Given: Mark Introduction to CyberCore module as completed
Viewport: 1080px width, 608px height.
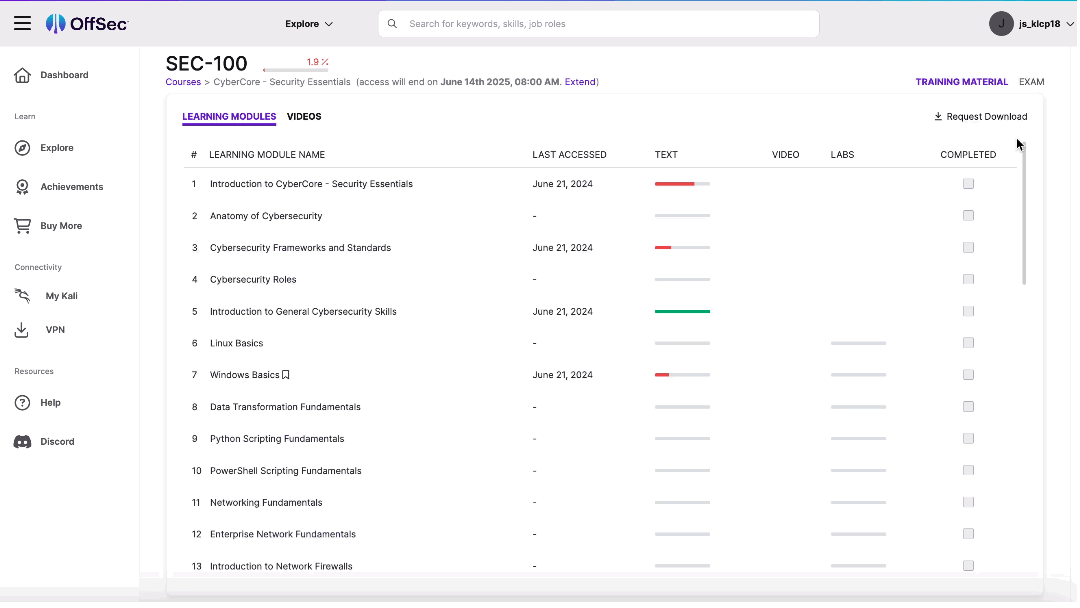Looking at the screenshot, I should (968, 183).
